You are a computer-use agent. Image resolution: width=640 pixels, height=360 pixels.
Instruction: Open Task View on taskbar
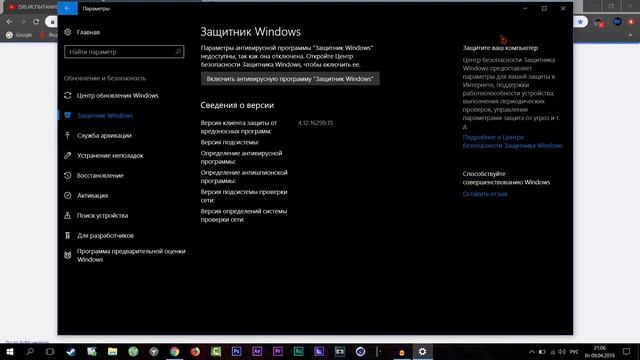click(50, 351)
